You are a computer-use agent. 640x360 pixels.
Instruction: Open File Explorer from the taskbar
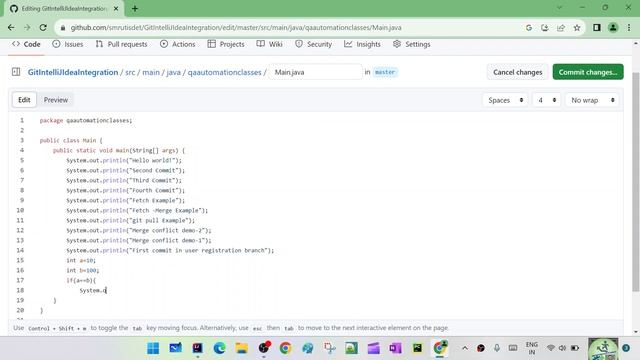pos(242,348)
